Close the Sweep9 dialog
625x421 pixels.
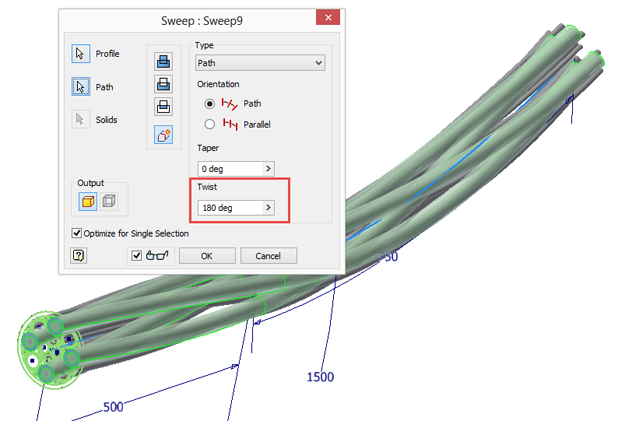click(x=328, y=18)
